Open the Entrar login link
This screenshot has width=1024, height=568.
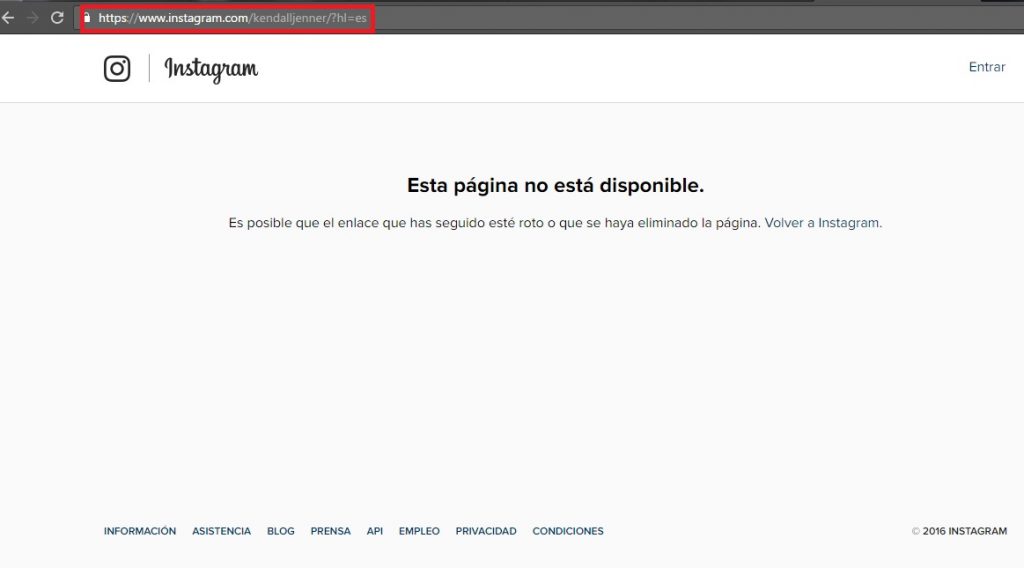pyautogui.click(x=987, y=67)
